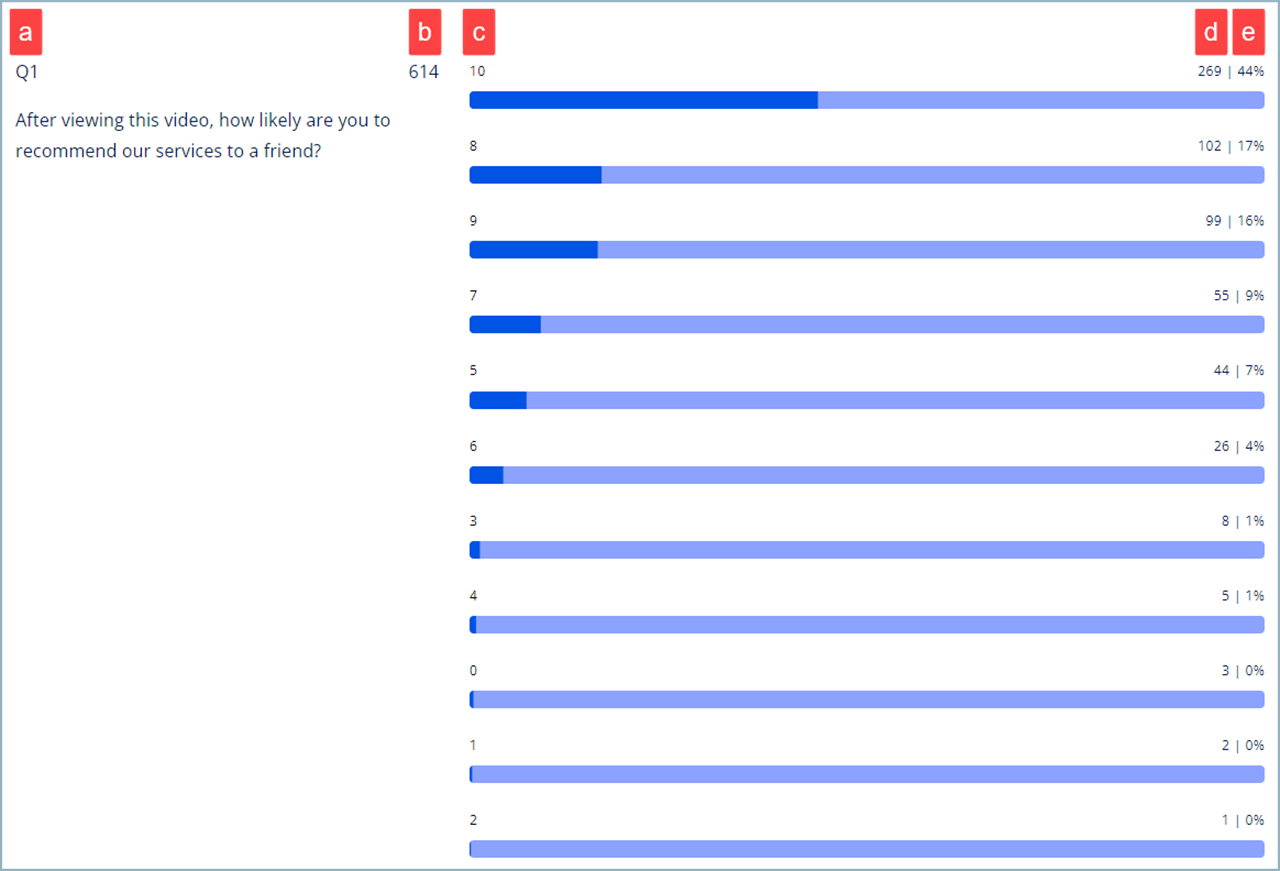Click the red 'e' callout marker
1280x871 pixels.
(1248, 34)
